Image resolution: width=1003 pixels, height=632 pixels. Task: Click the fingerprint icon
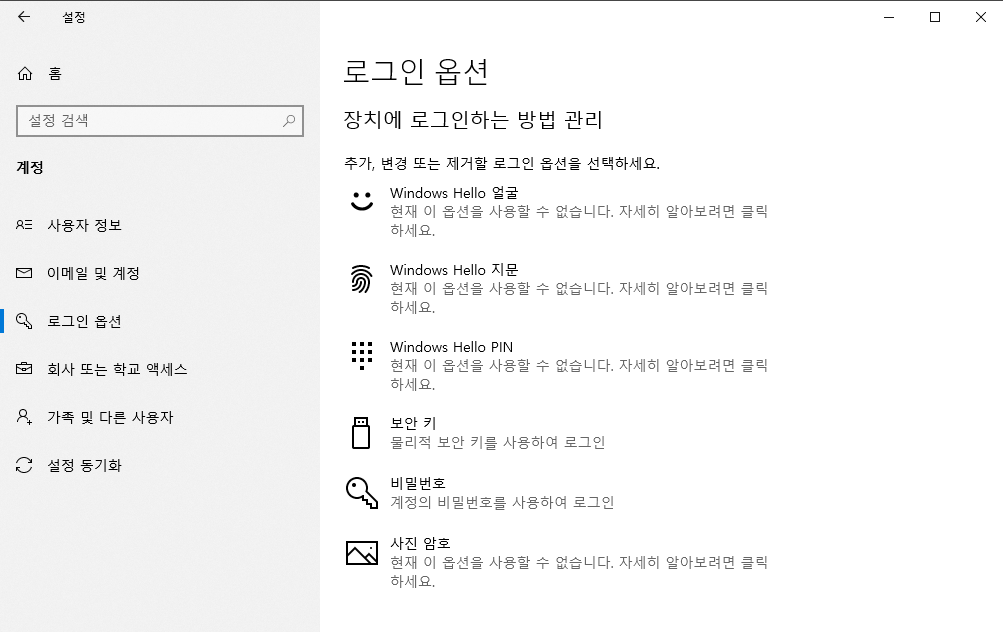pyautogui.click(x=361, y=279)
